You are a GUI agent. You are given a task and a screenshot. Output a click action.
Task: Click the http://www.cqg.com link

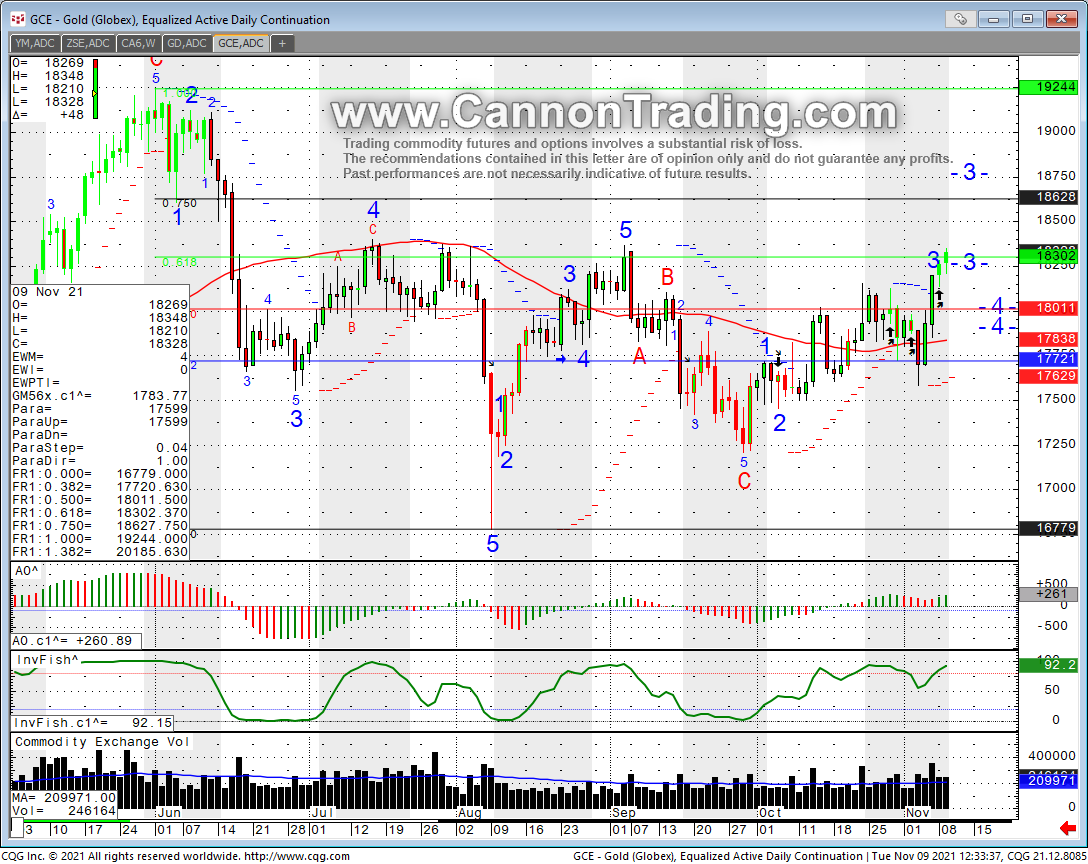(297, 856)
